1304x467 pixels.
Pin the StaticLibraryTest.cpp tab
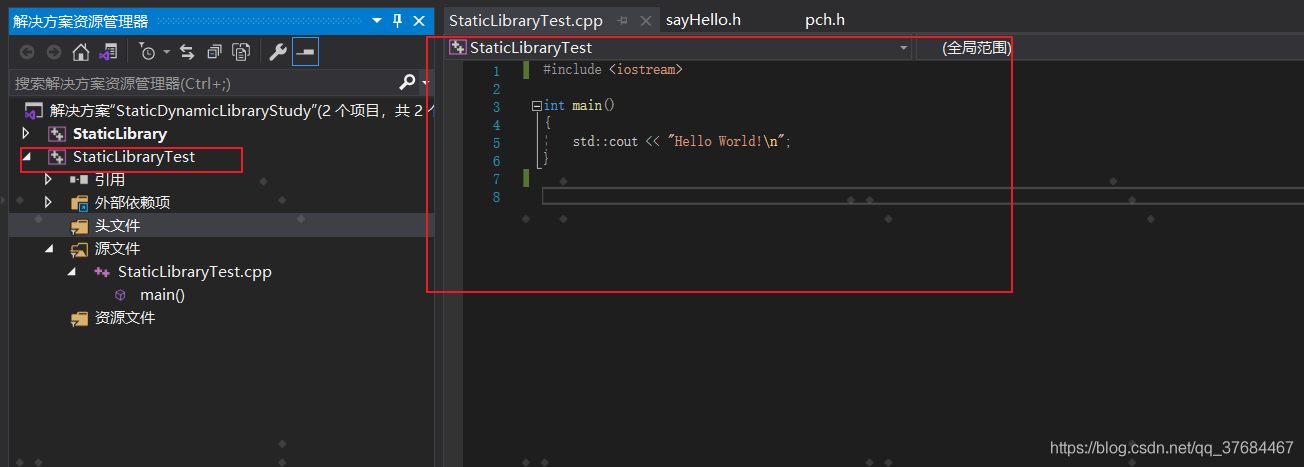(x=623, y=21)
